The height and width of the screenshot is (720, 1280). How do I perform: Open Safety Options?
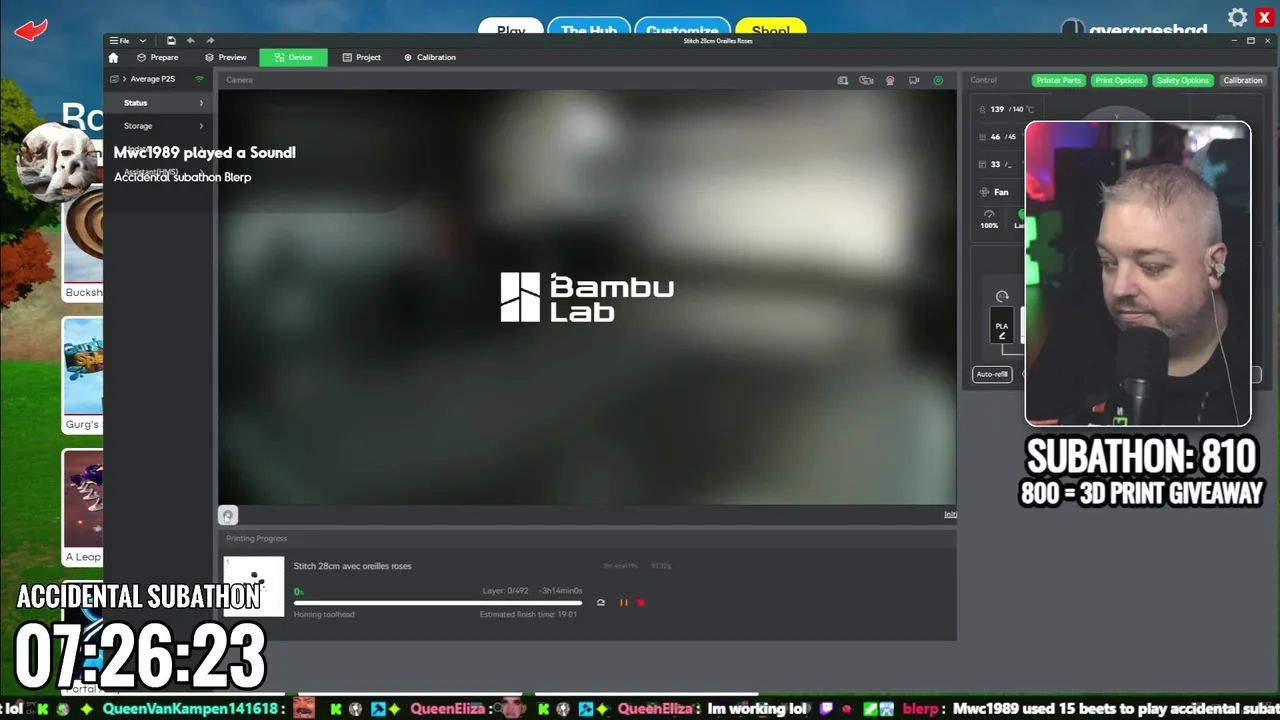(1183, 80)
